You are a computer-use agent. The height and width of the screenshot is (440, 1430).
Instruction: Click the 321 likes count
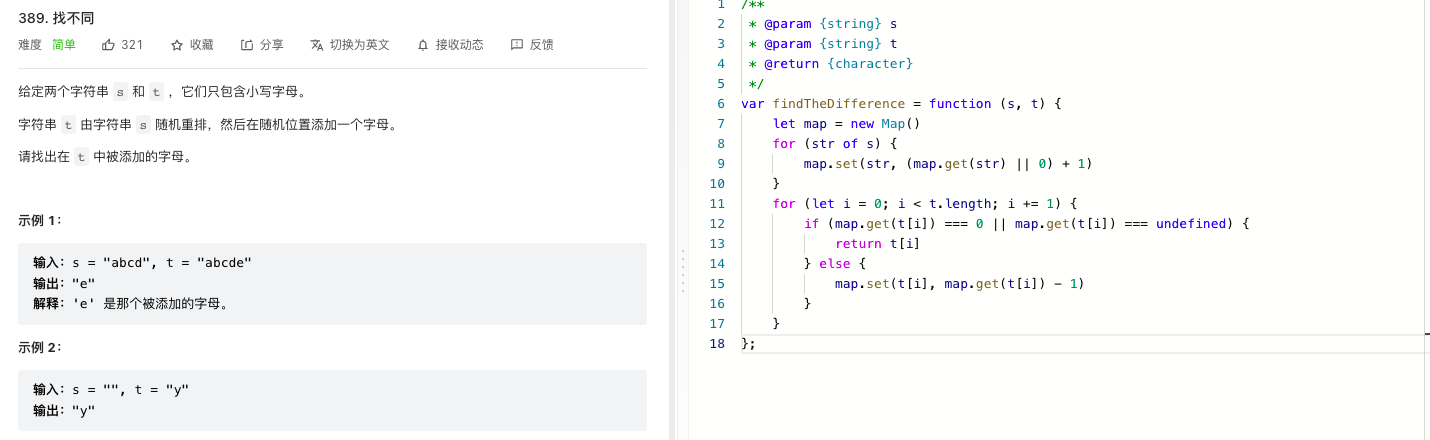tap(132, 45)
